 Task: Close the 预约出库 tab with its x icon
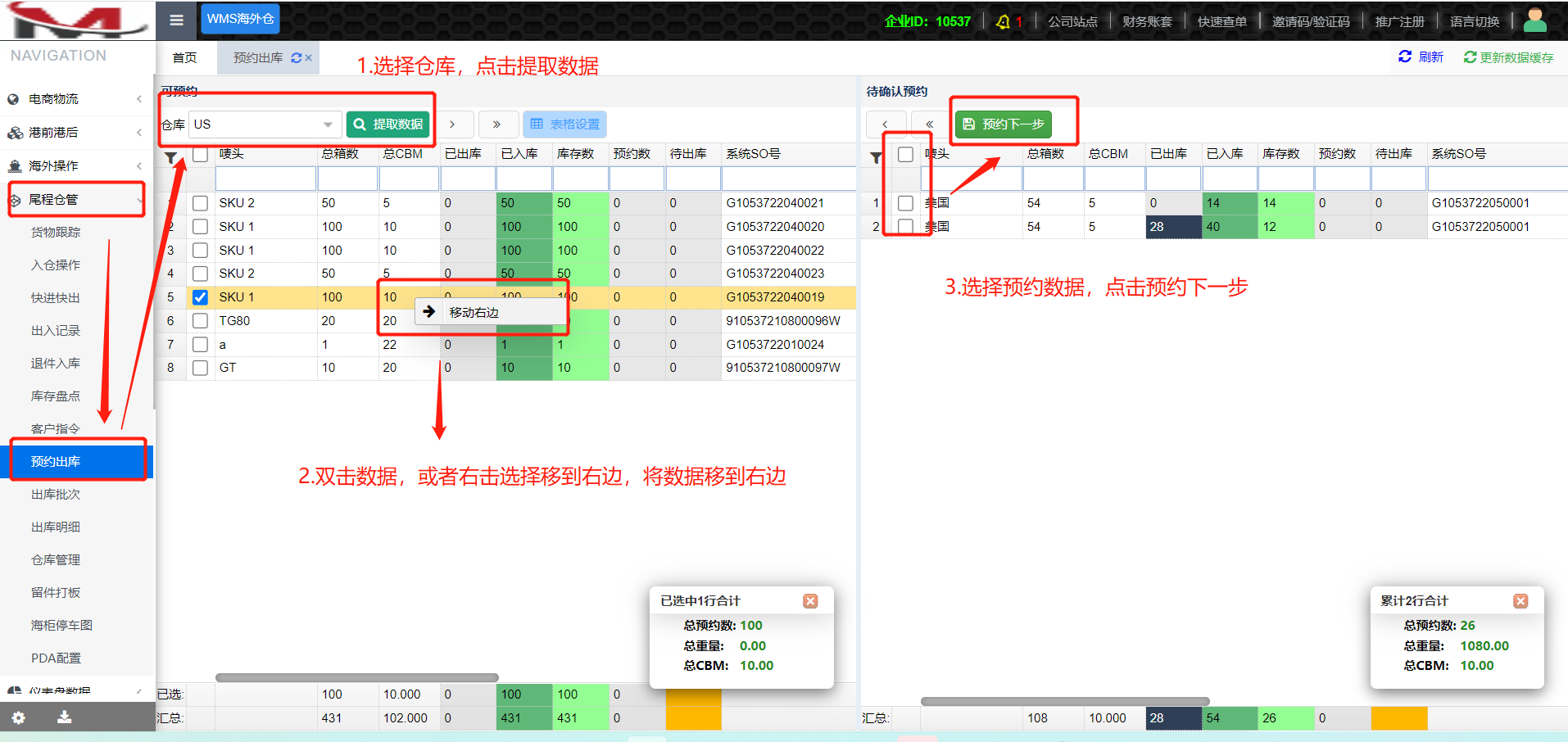(309, 58)
